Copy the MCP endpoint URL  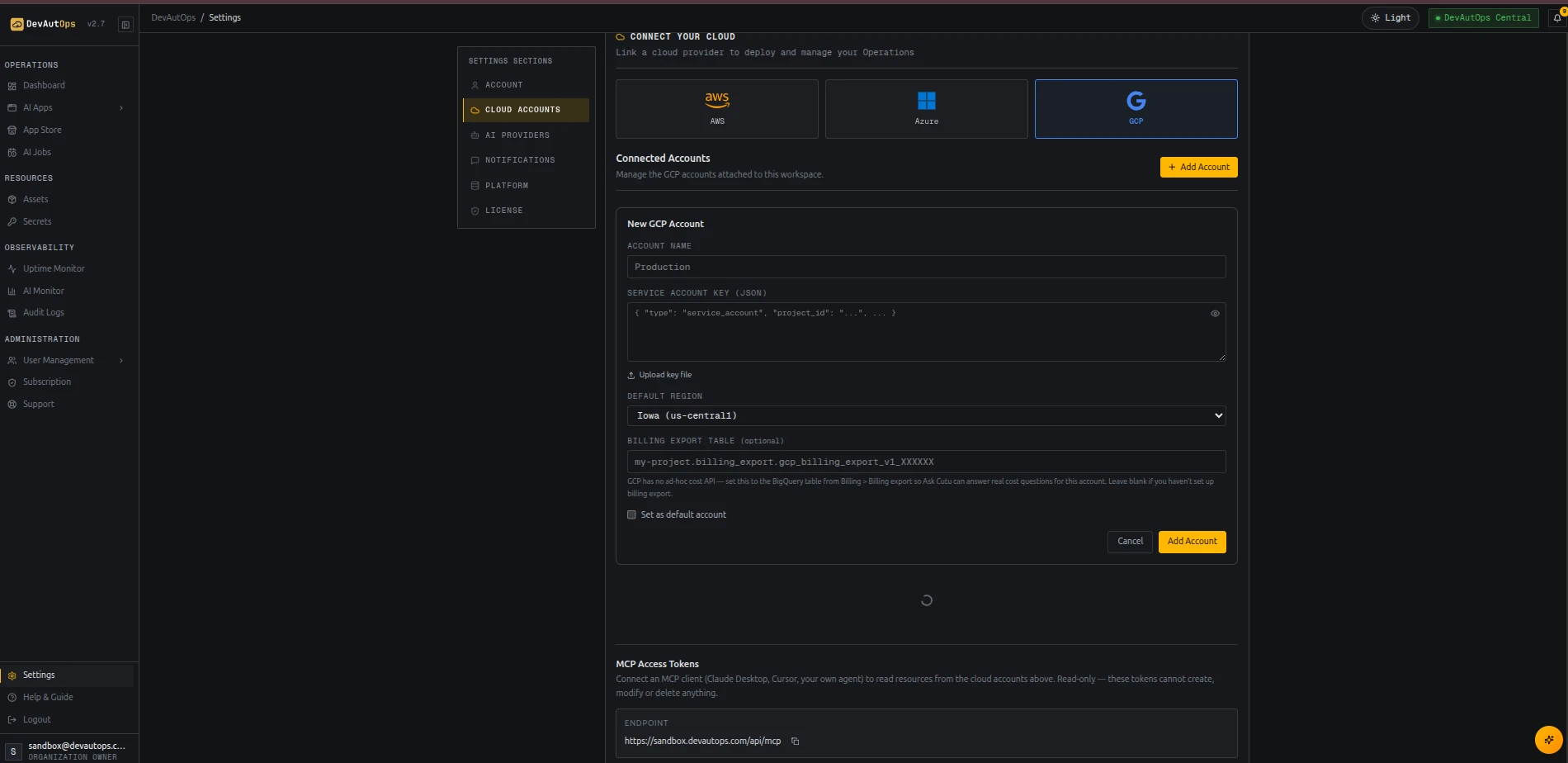click(796, 742)
